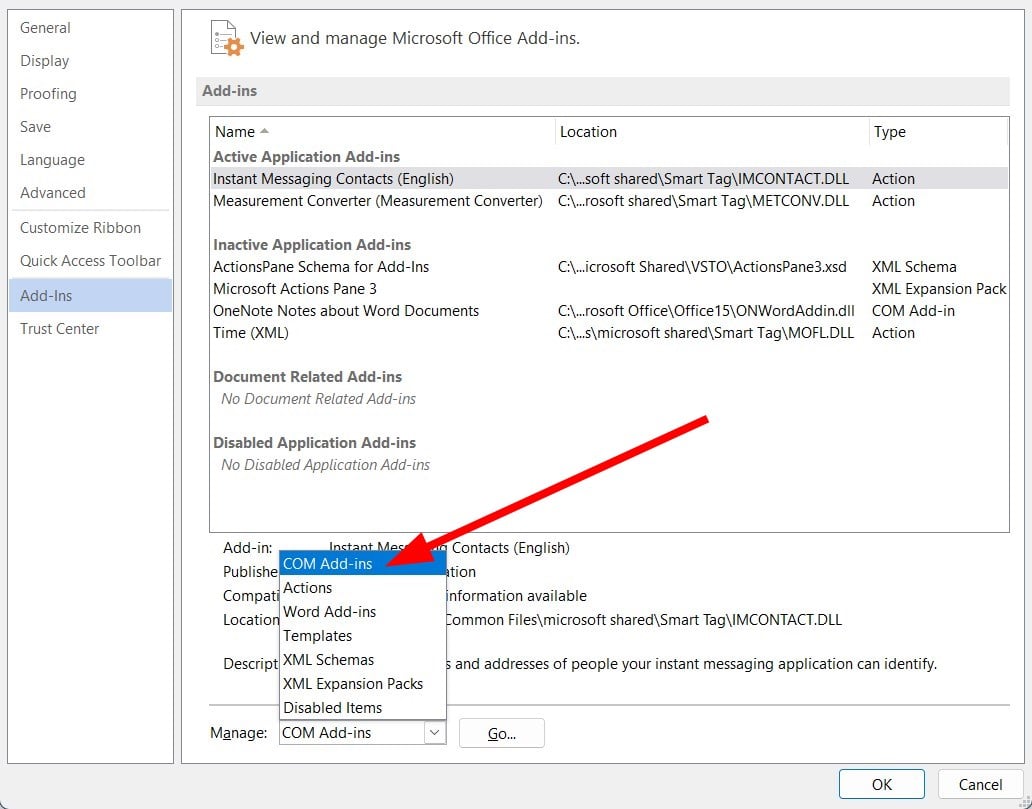Choose Disabled Items in the dropdown list
Image resolution: width=1032 pixels, height=809 pixels.
click(x=333, y=708)
